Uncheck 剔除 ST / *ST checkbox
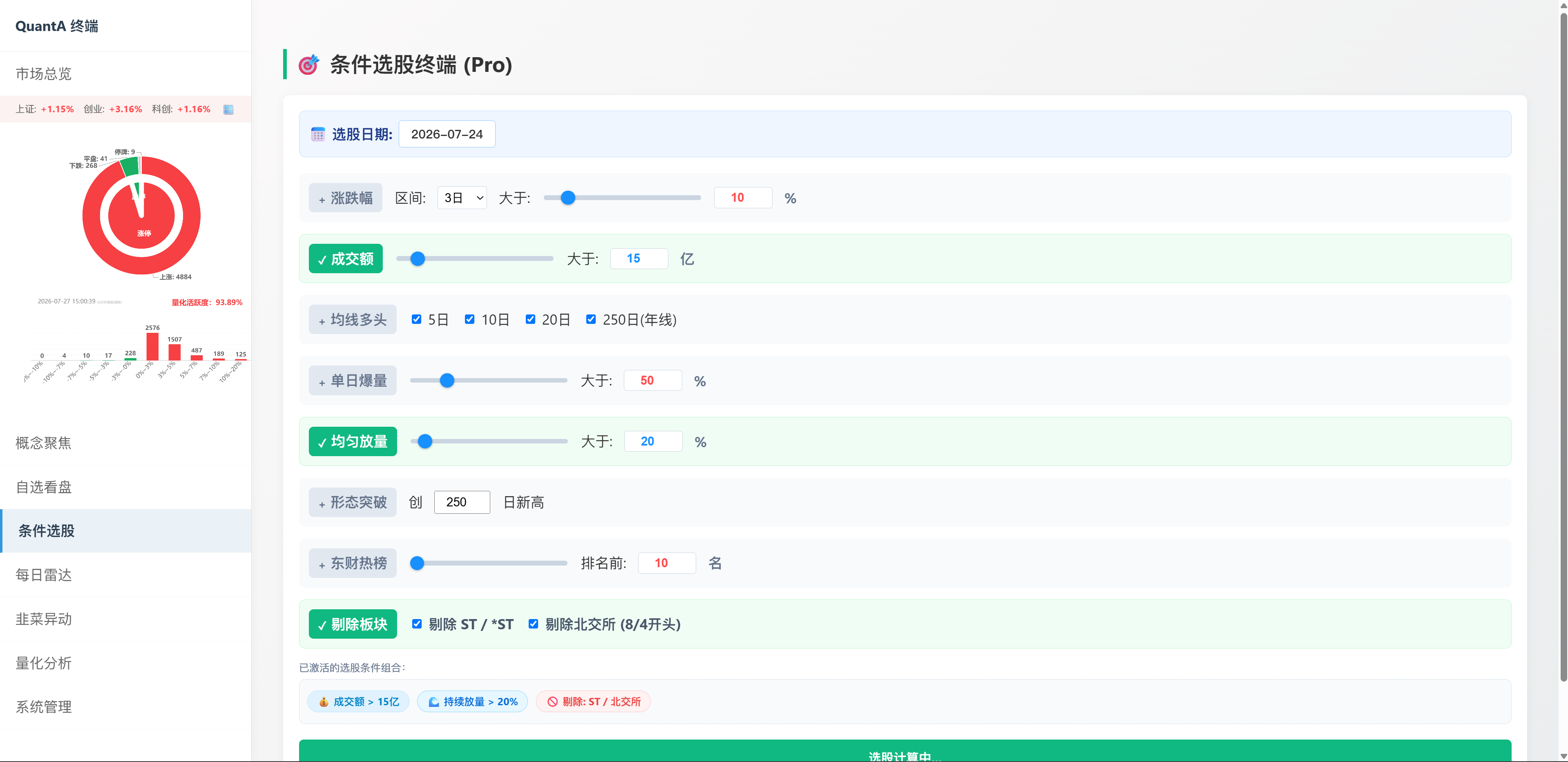 [x=417, y=624]
